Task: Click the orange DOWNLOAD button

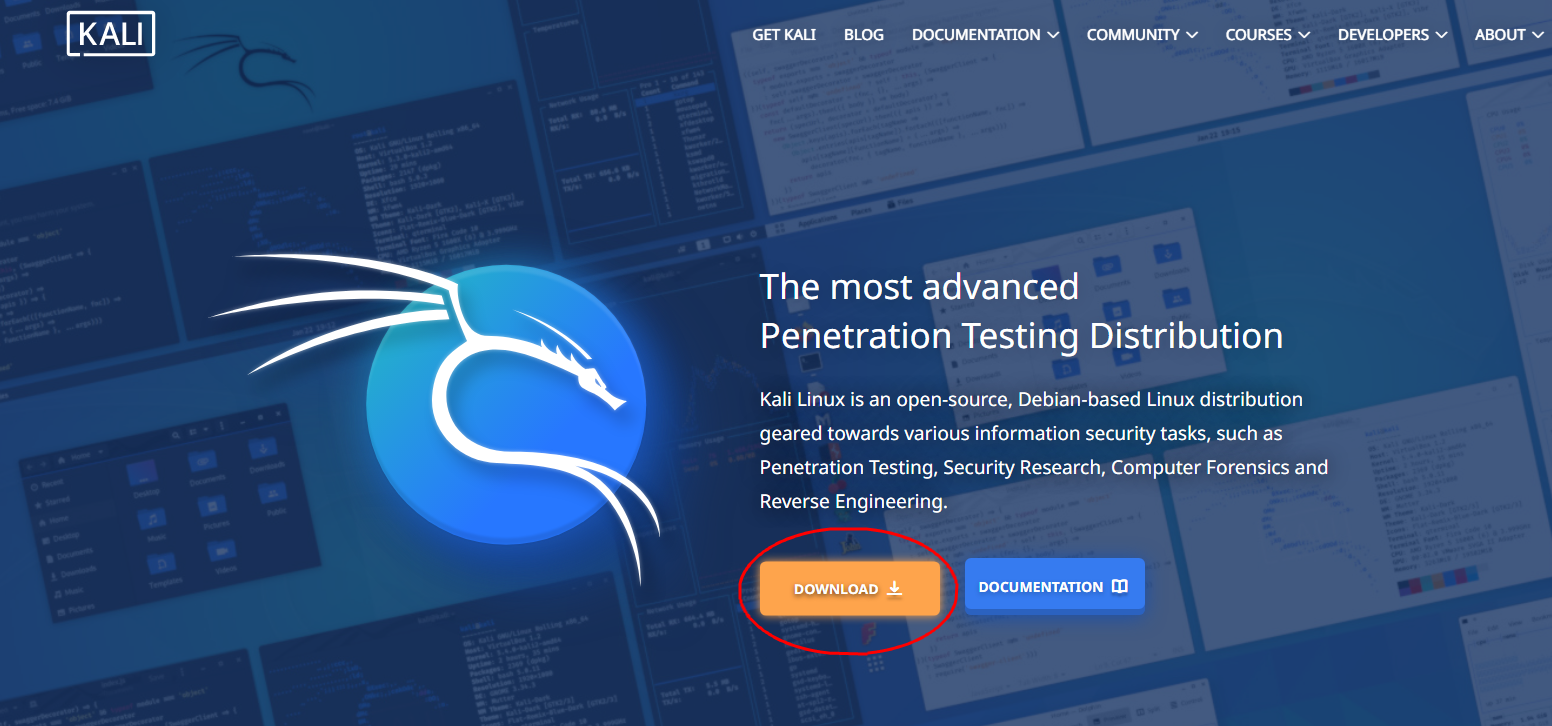Action: coord(849,589)
